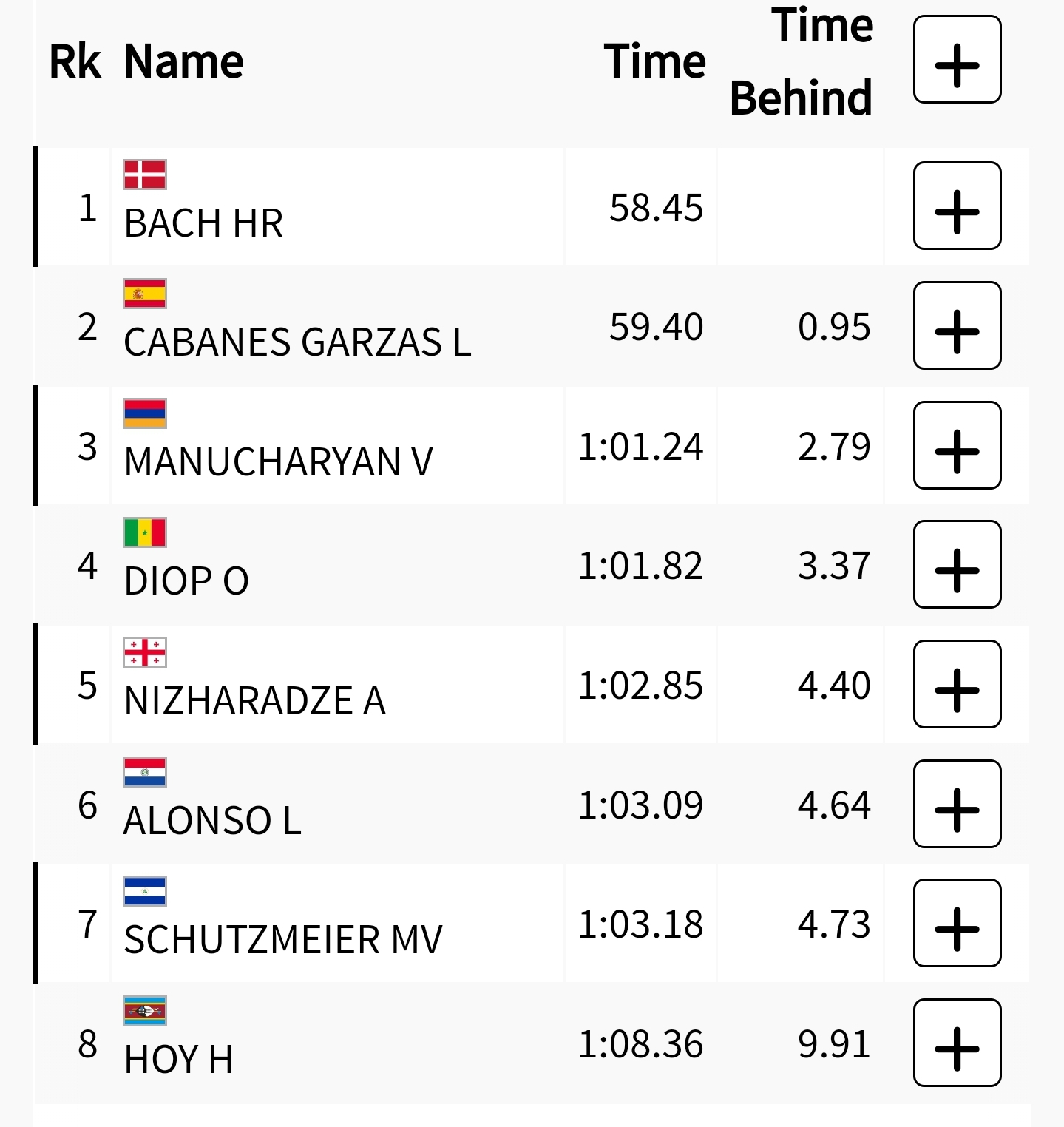Click Spain flag icon above CABANES GARZAS
This screenshot has height=1127, width=1064.
point(145,294)
